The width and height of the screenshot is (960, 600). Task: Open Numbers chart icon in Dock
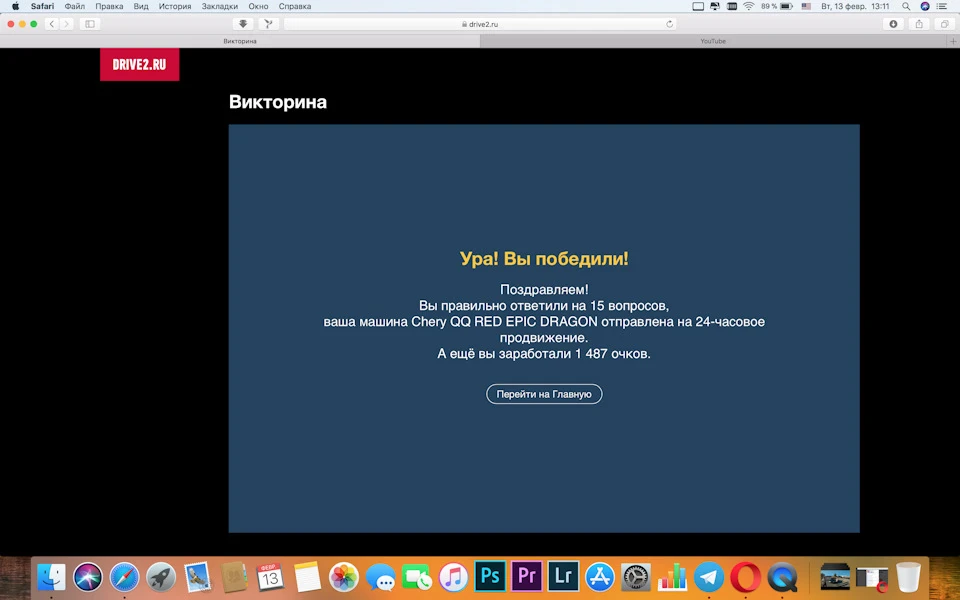tap(672, 577)
